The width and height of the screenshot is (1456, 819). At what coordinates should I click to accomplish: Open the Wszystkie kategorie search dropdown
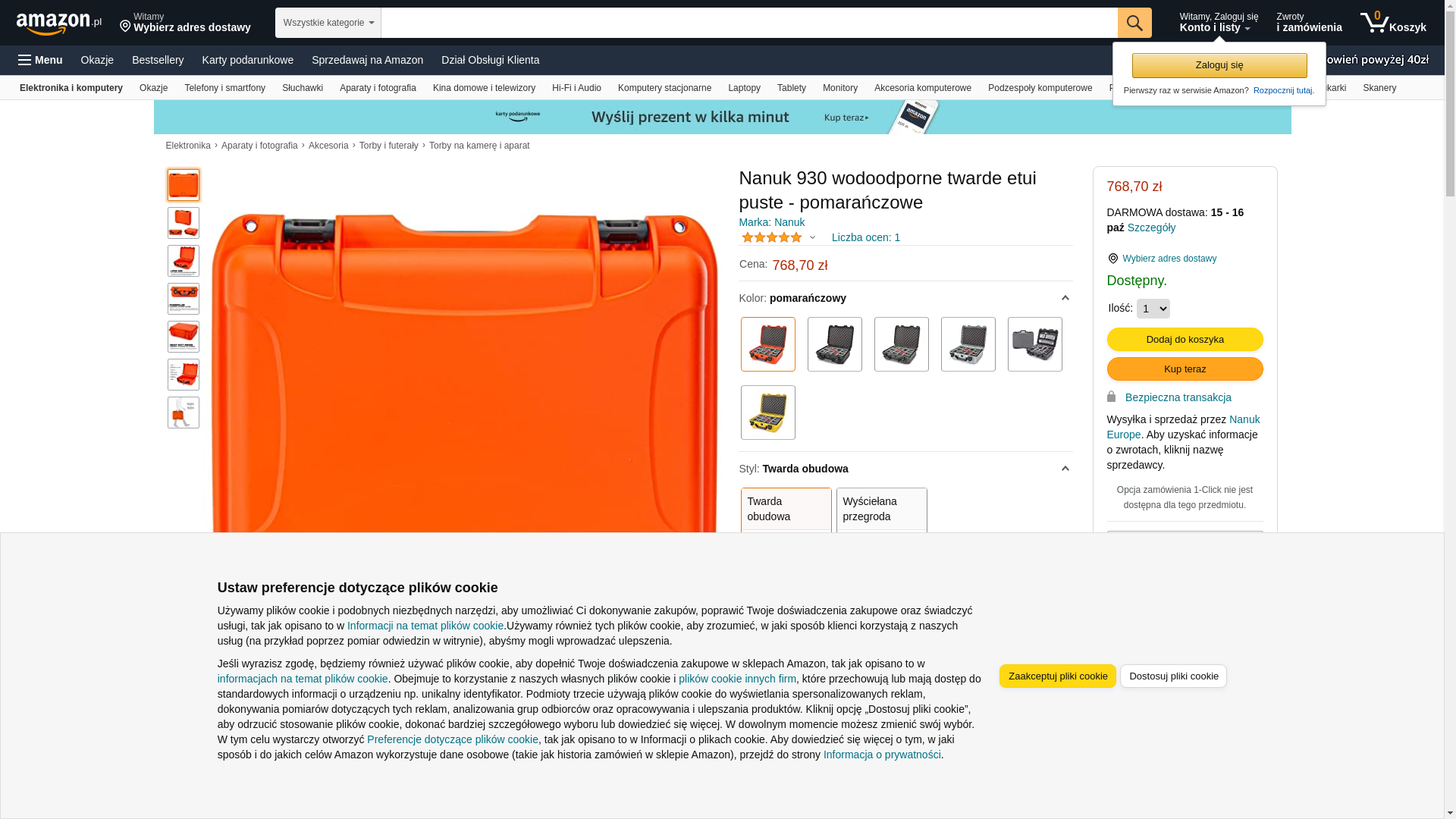(328, 23)
